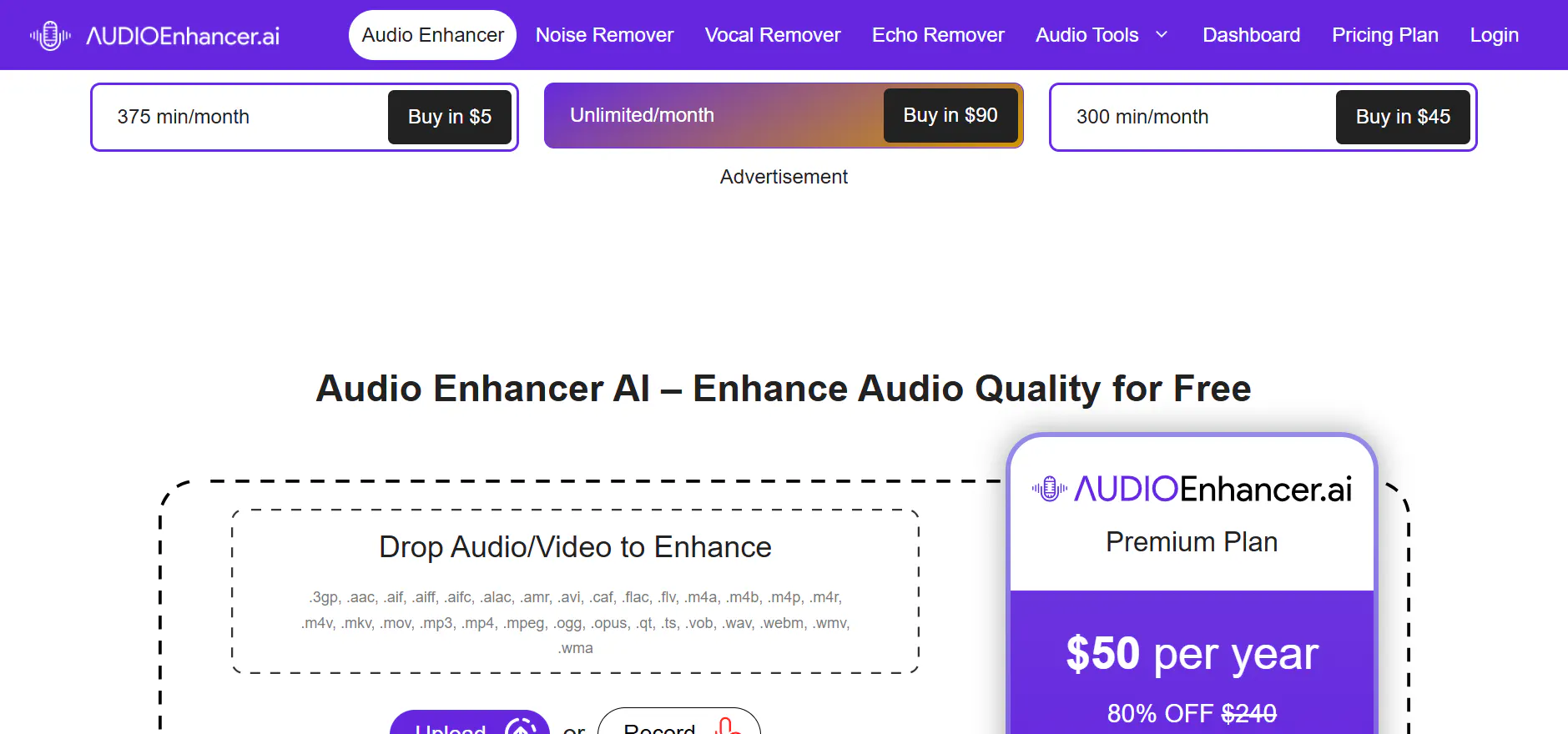Navigate to Echo Remover
The width and height of the screenshot is (1568, 734).
(938, 35)
